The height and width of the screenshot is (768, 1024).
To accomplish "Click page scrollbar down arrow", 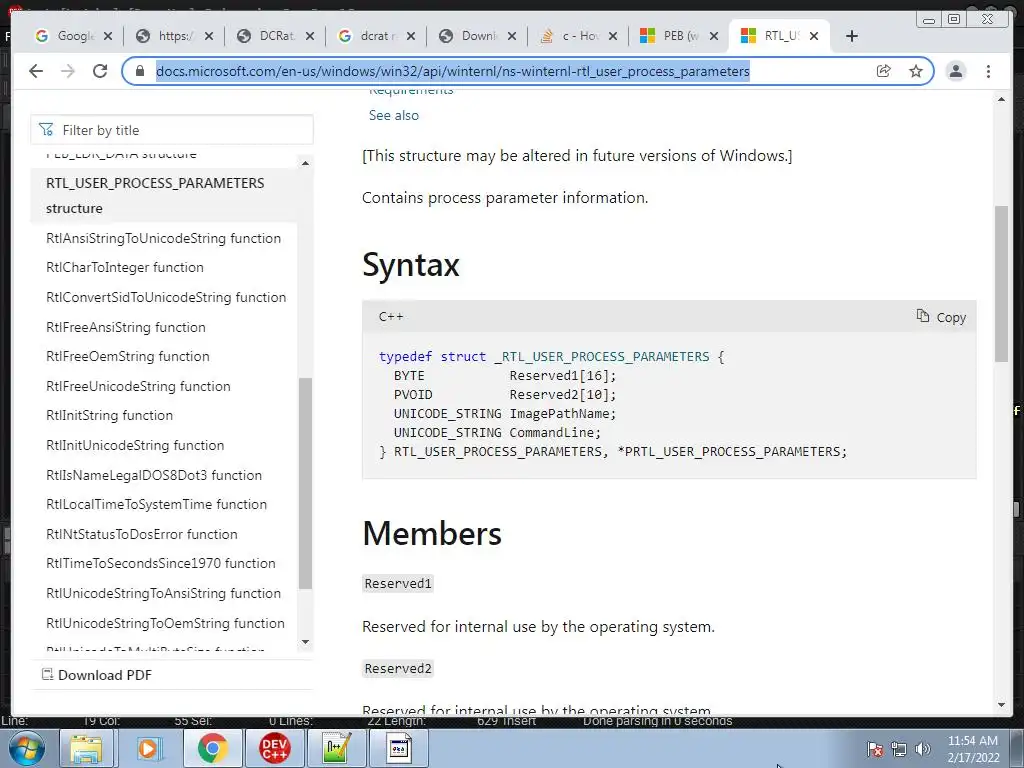I will point(1001,705).
